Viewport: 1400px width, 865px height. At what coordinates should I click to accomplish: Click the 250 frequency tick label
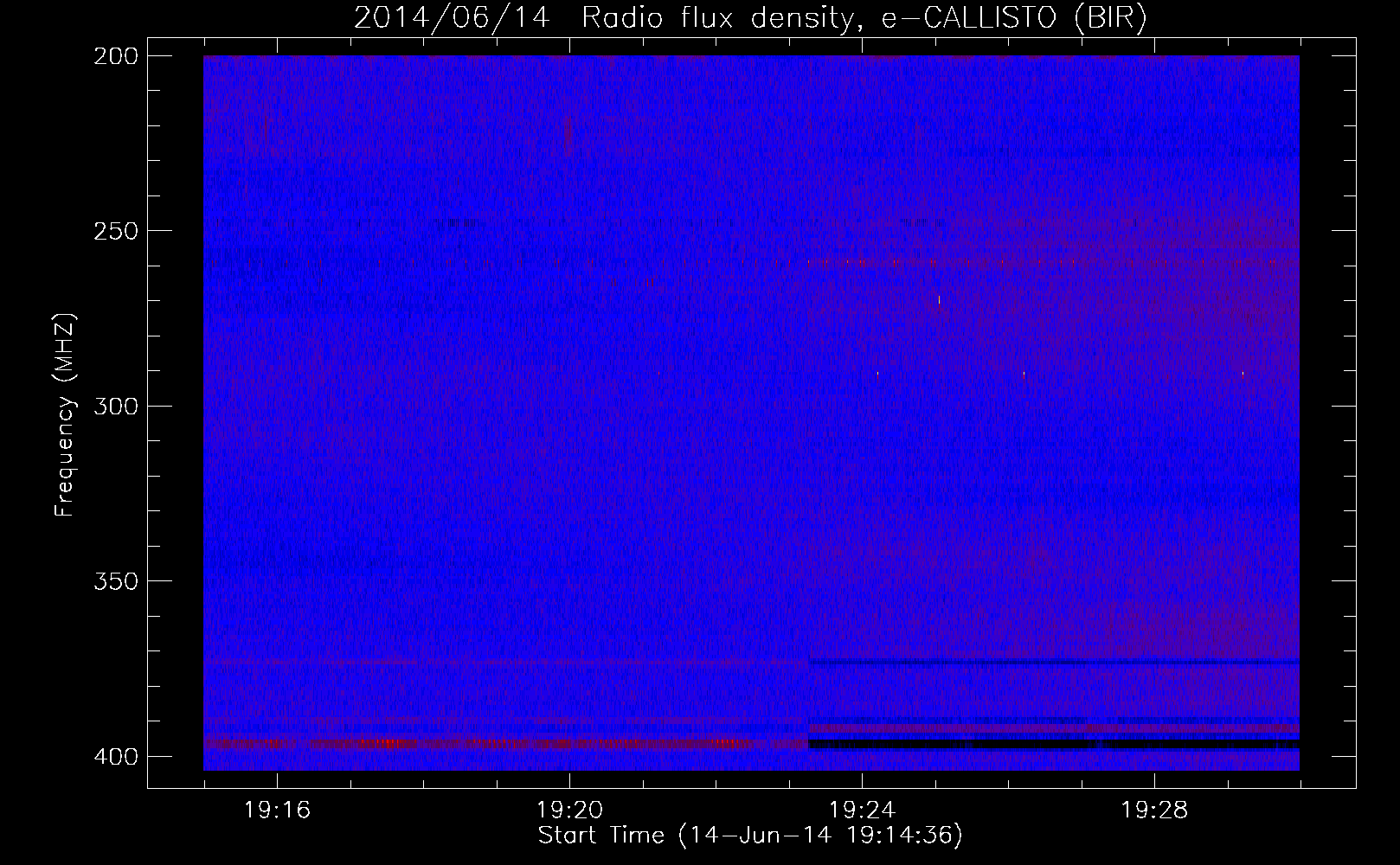tap(116, 231)
